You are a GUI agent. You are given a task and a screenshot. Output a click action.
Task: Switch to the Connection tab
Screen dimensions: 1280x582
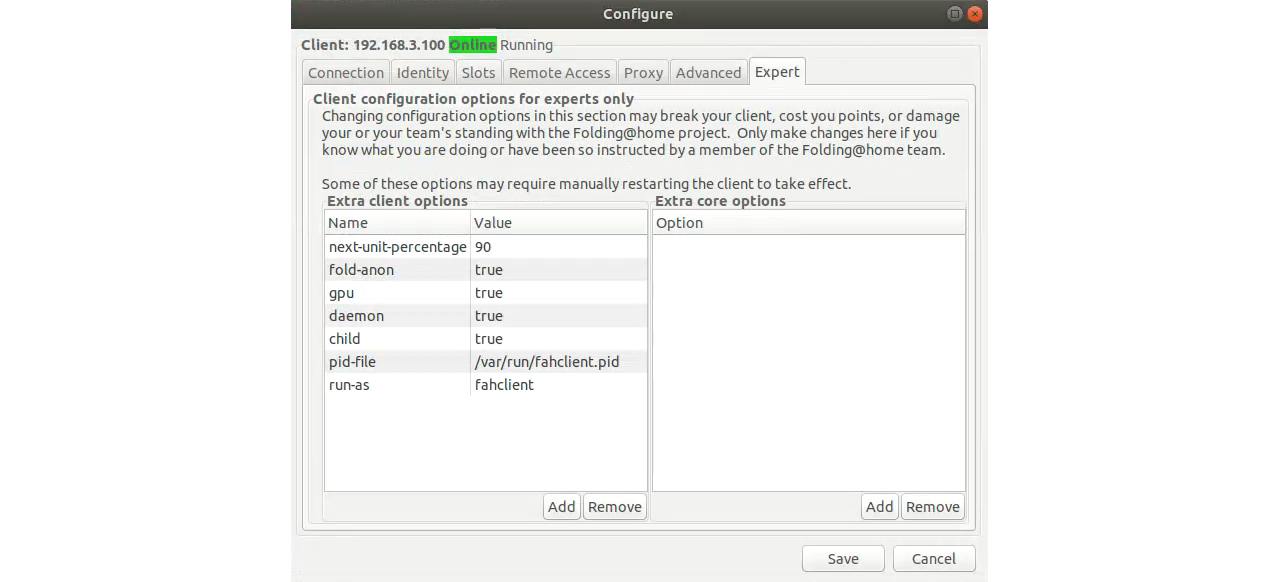pyautogui.click(x=346, y=72)
